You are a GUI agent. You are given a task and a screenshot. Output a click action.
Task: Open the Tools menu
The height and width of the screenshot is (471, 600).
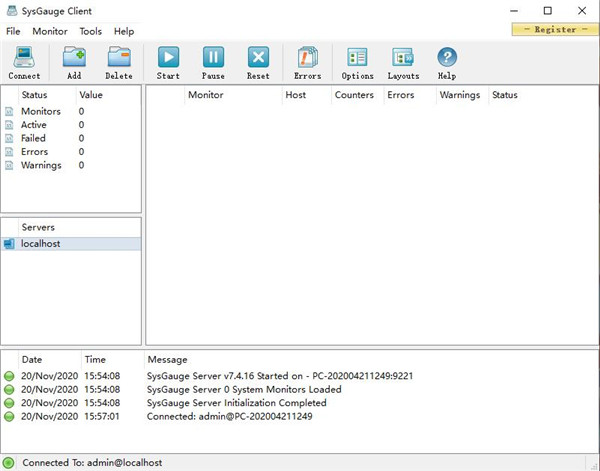tap(91, 32)
